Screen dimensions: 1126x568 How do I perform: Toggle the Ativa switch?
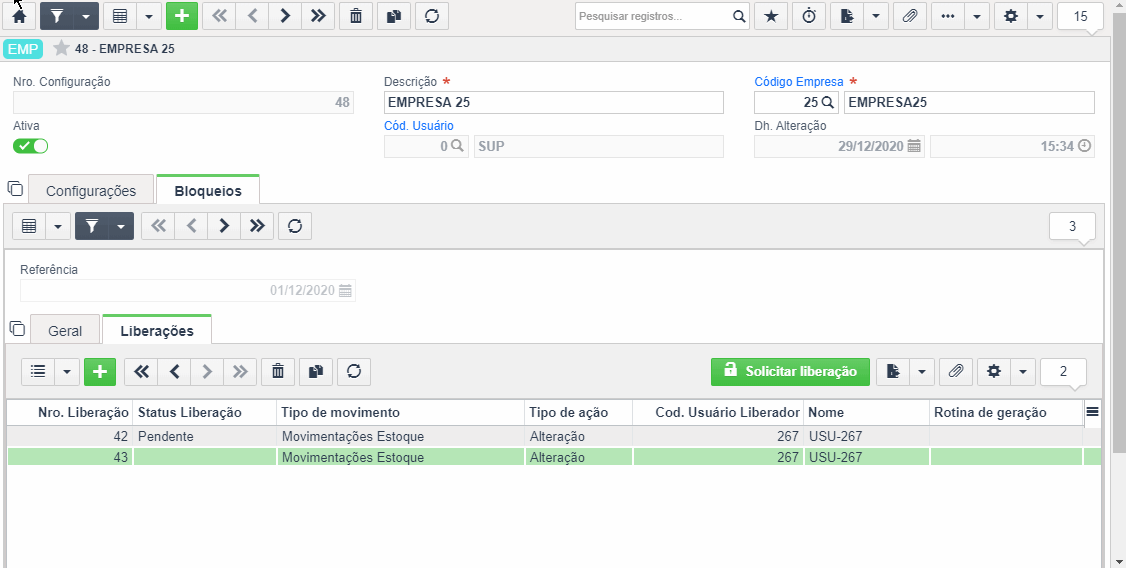click(x=30, y=146)
